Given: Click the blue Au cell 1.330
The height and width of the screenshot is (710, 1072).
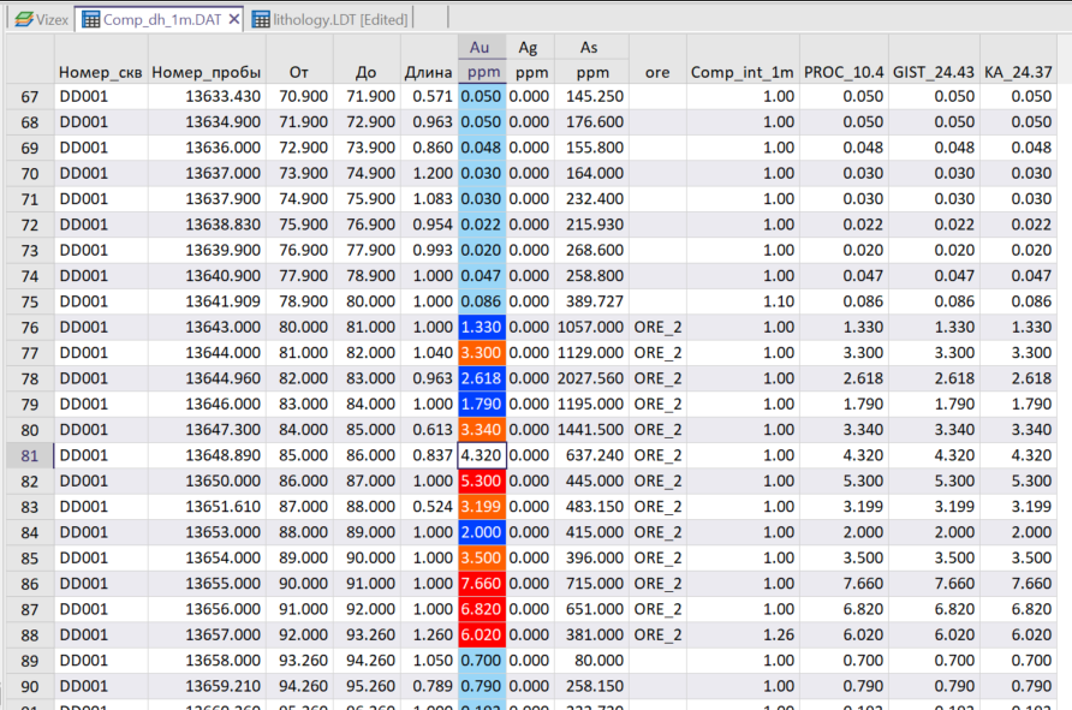Looking at the screenshot, I should click(x=482, y=327).
